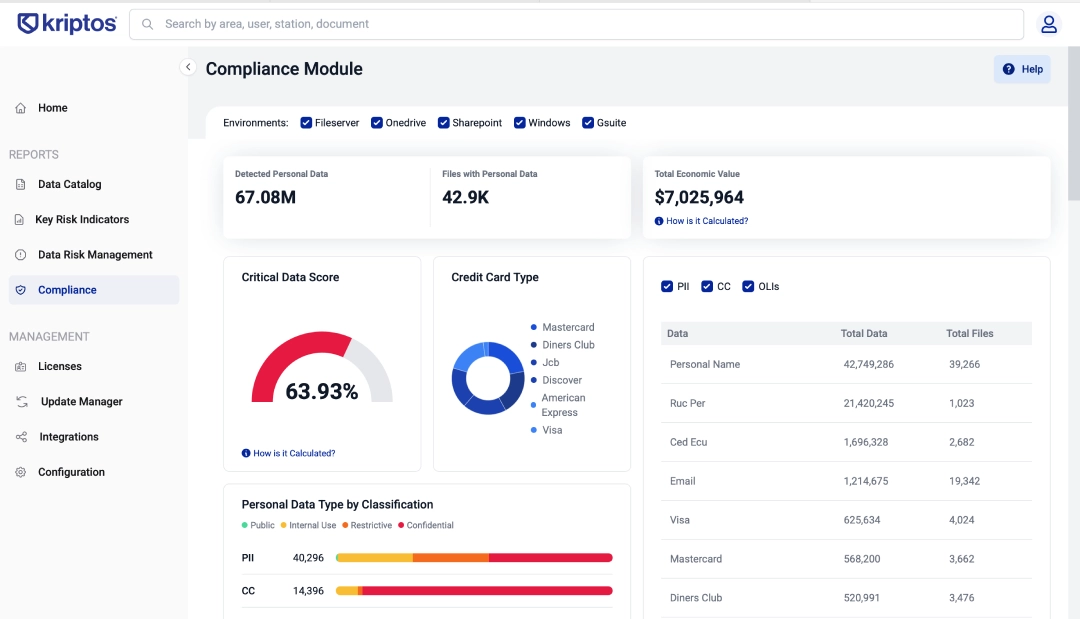
Task: Click the Update Manager sync icon
Action: (22, 401)
